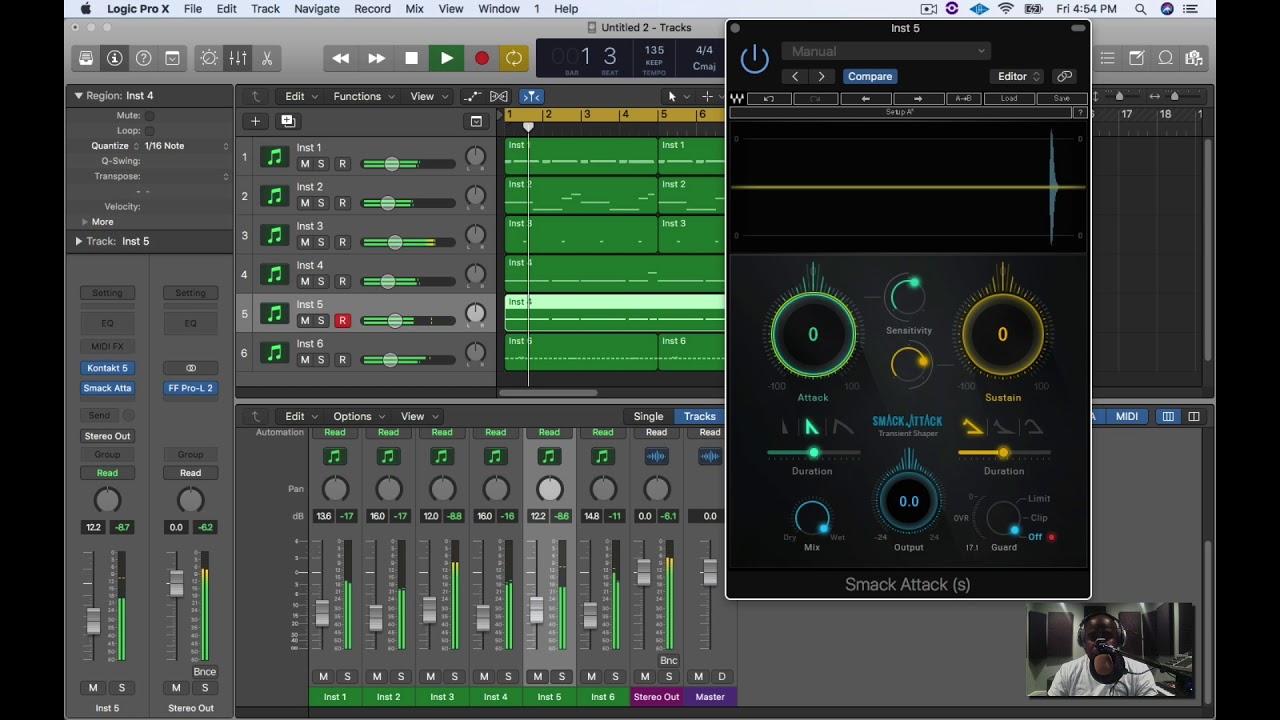Screen dimensions: 1280x720
Task: Add new track with plus button
Action: click(x=255, y=121)
